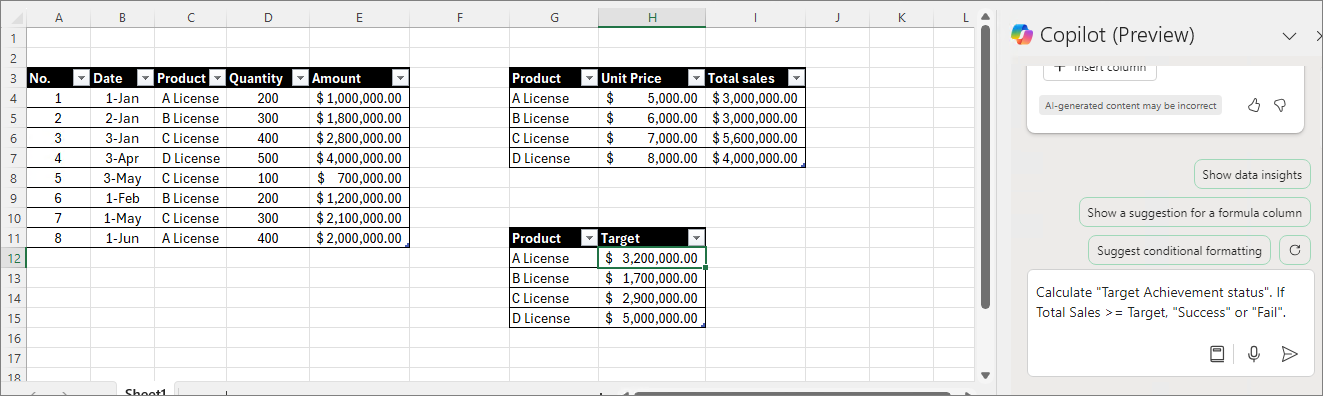Select cell with $ 2,900,000.00 target
1323x396 pixels.
click(652, 298)
